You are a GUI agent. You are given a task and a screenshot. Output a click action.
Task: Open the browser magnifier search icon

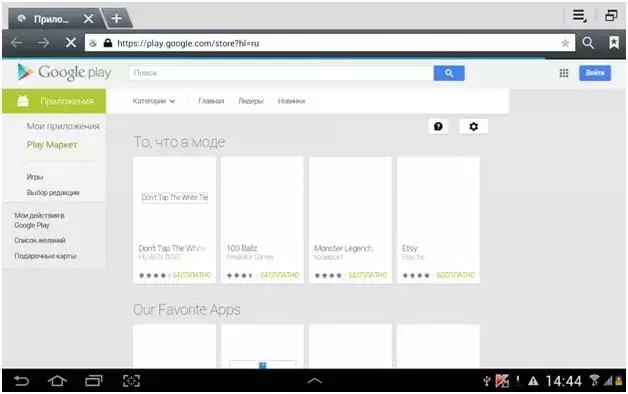click(588, 43)
